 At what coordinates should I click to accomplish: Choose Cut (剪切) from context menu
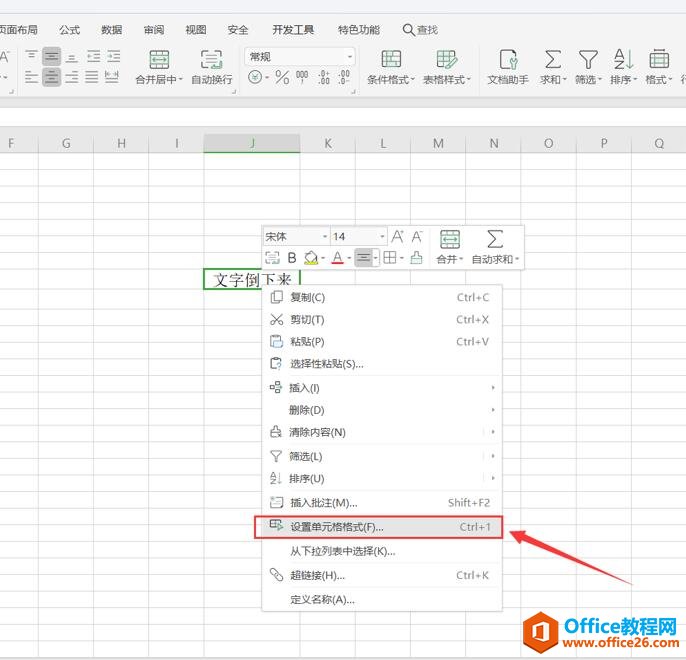(x=382, y=320)
